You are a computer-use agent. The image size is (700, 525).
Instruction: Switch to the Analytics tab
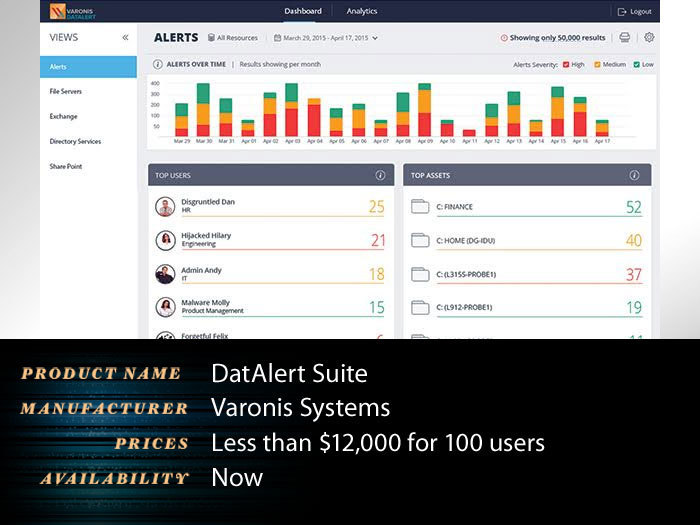click(x=362, y=11)
